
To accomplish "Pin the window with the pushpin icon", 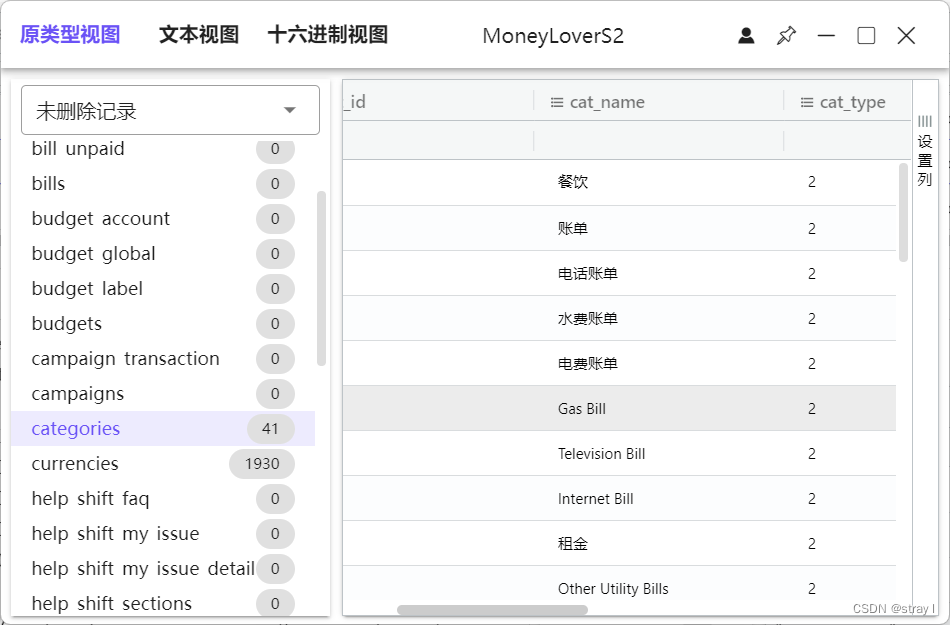I will (x=786, y=36).
